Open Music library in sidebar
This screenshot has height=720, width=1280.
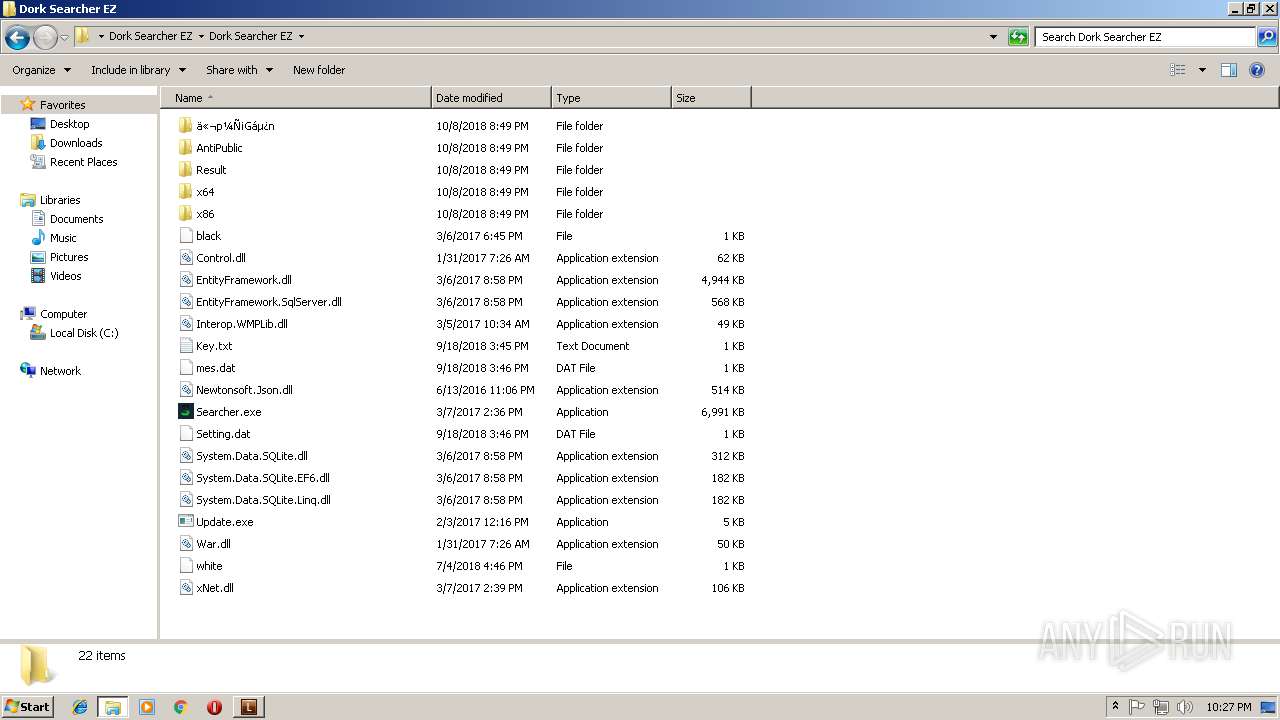63,238
